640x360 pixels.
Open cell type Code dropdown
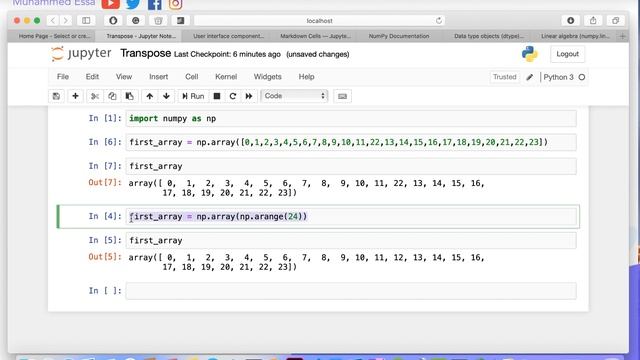coord(294,96)
